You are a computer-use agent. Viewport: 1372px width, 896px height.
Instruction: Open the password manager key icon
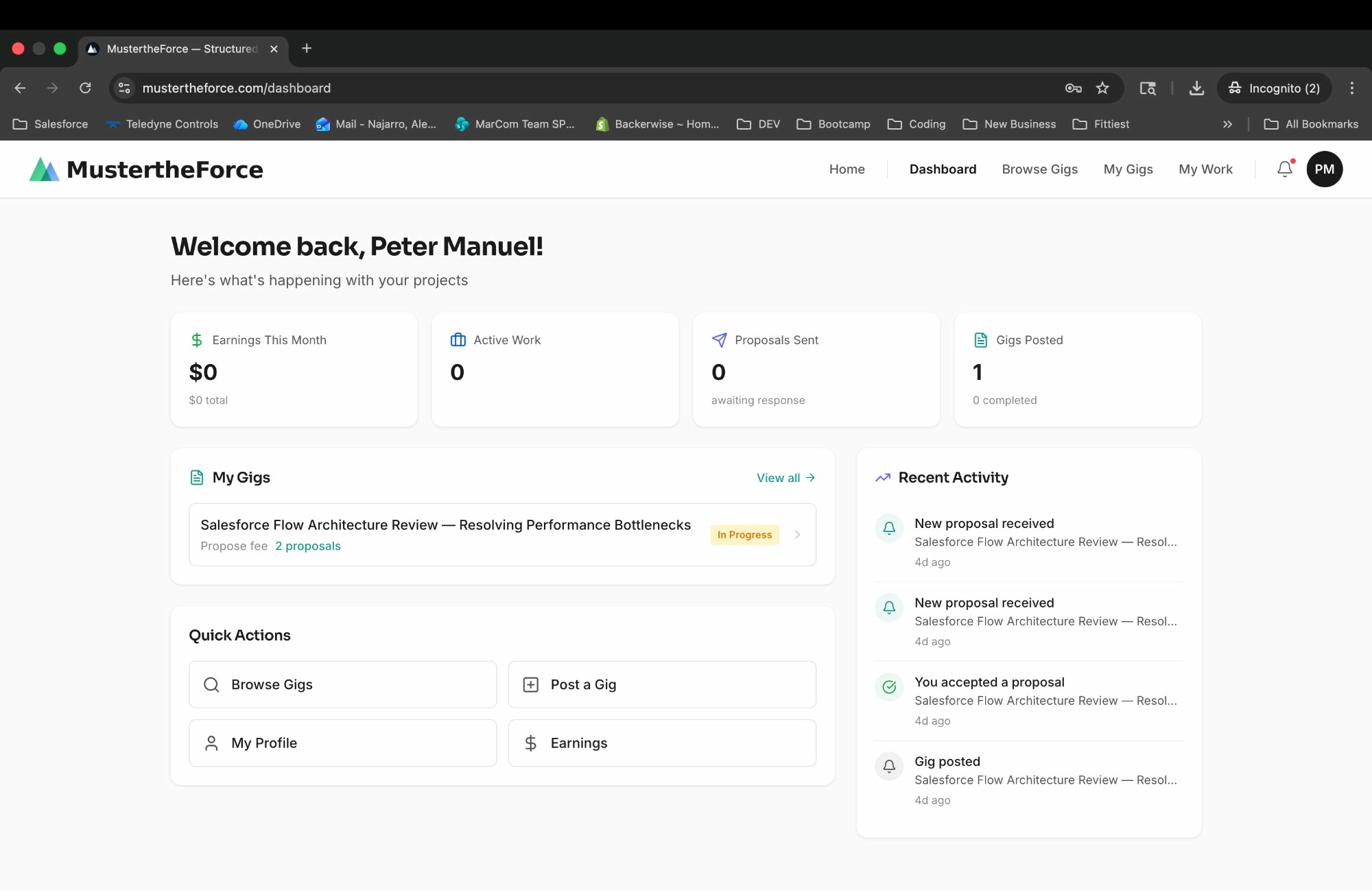pyautogui.click(x=1073, y=88)
